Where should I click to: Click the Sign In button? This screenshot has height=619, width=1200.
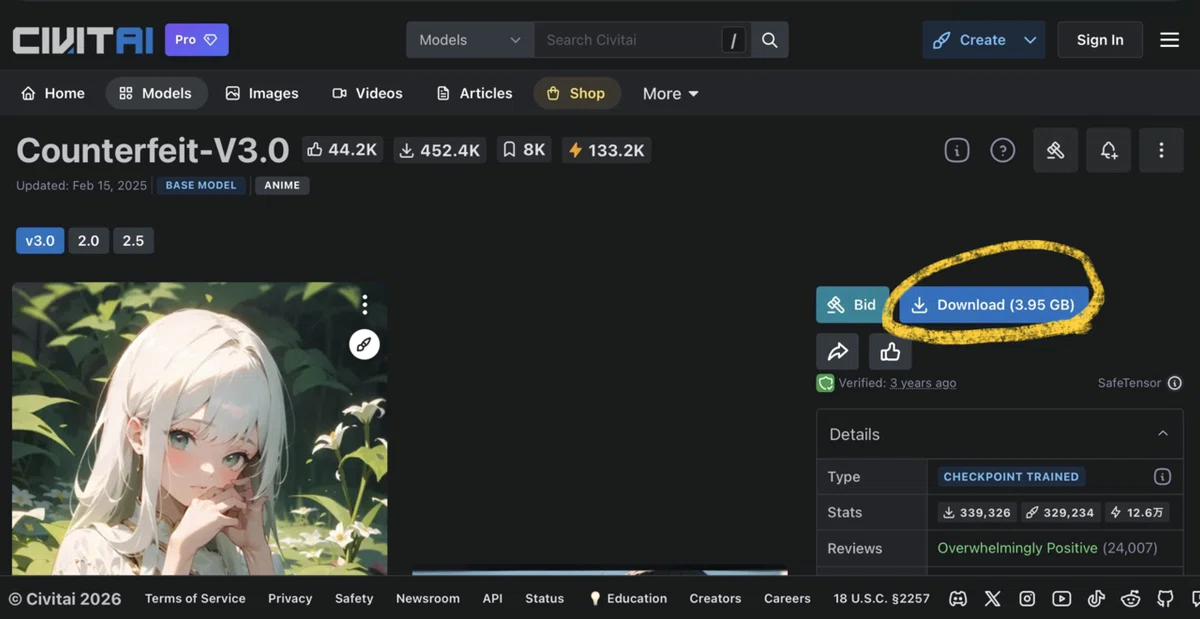pyautogui.click(x=1100, y=40)
